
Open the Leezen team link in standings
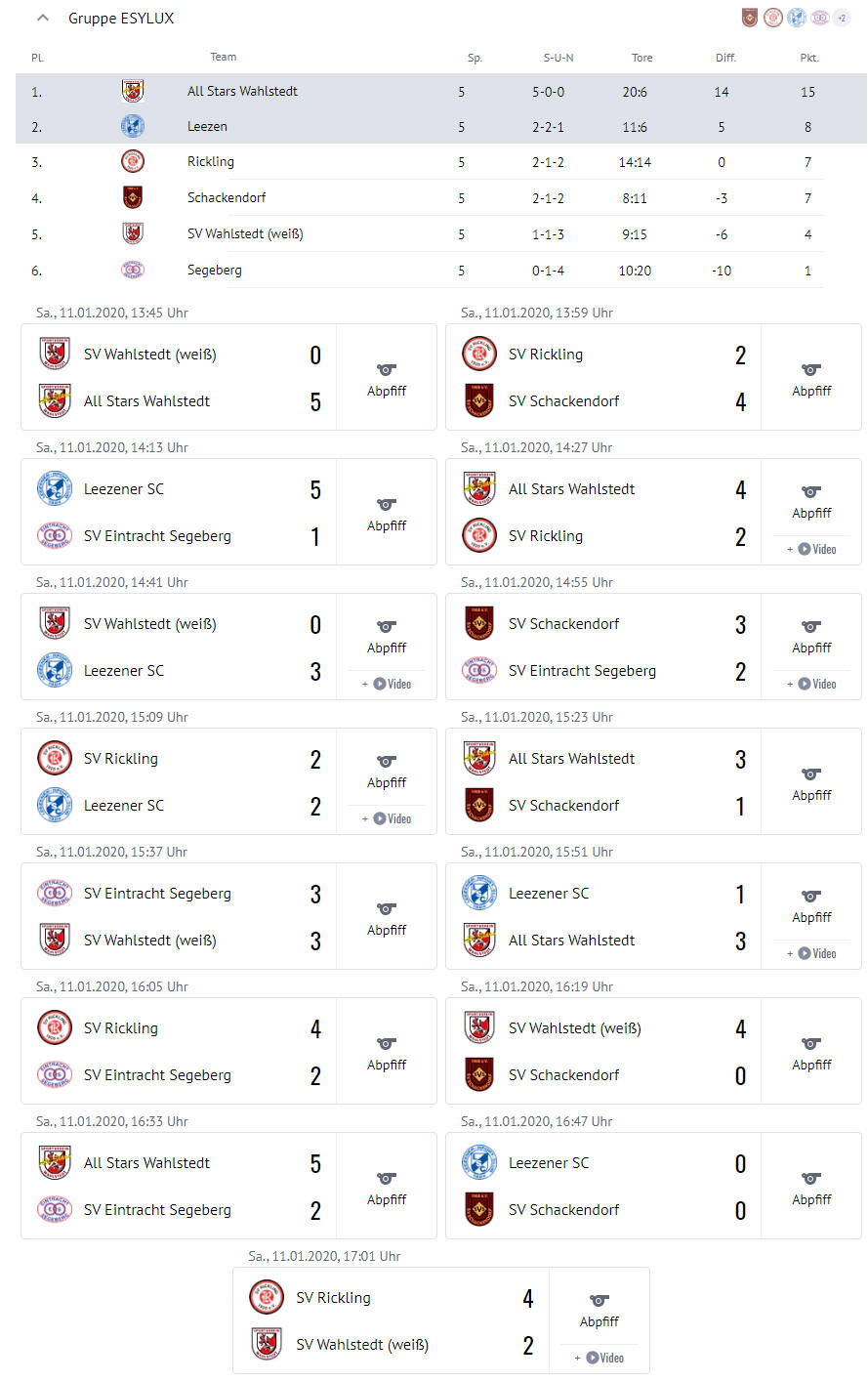point(207,127)
